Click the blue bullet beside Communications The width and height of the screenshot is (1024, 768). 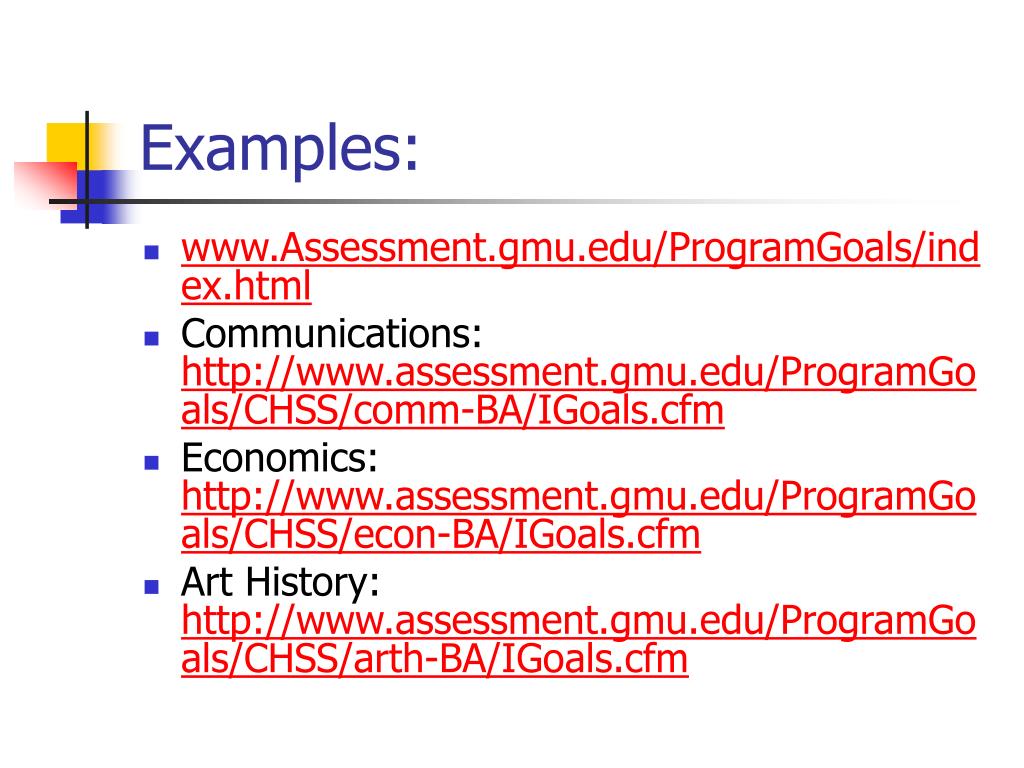[x=152, y=338]
